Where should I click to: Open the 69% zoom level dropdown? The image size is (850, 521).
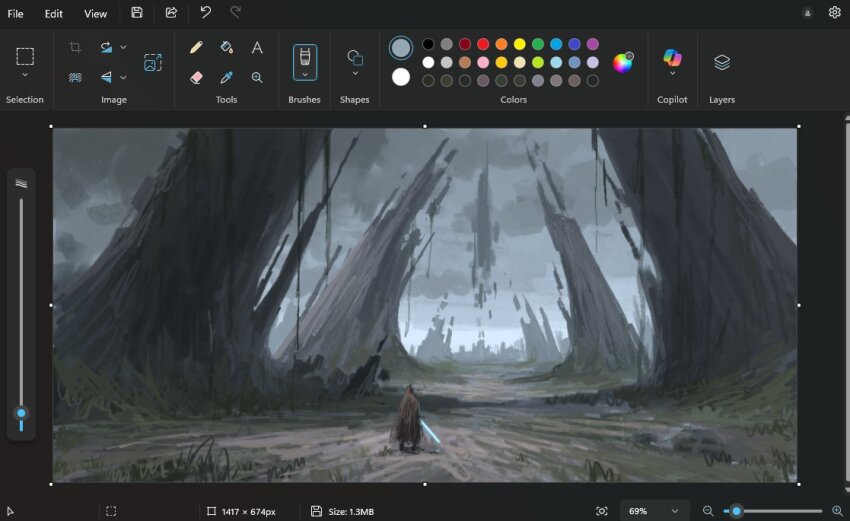tap(655, 511)
